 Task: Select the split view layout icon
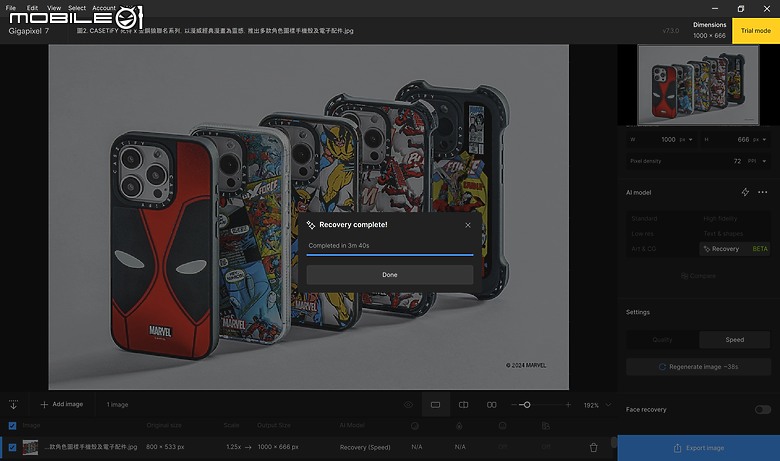(463, 405)
